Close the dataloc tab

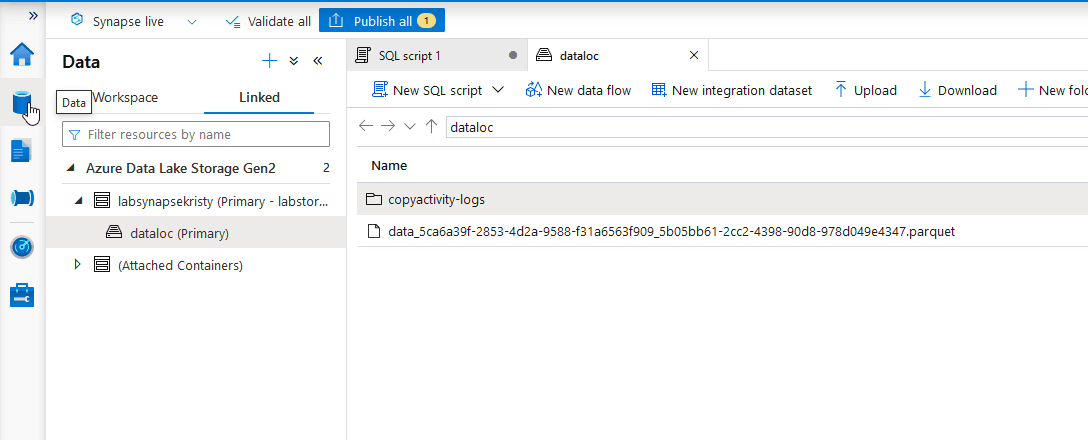[694, 55]
